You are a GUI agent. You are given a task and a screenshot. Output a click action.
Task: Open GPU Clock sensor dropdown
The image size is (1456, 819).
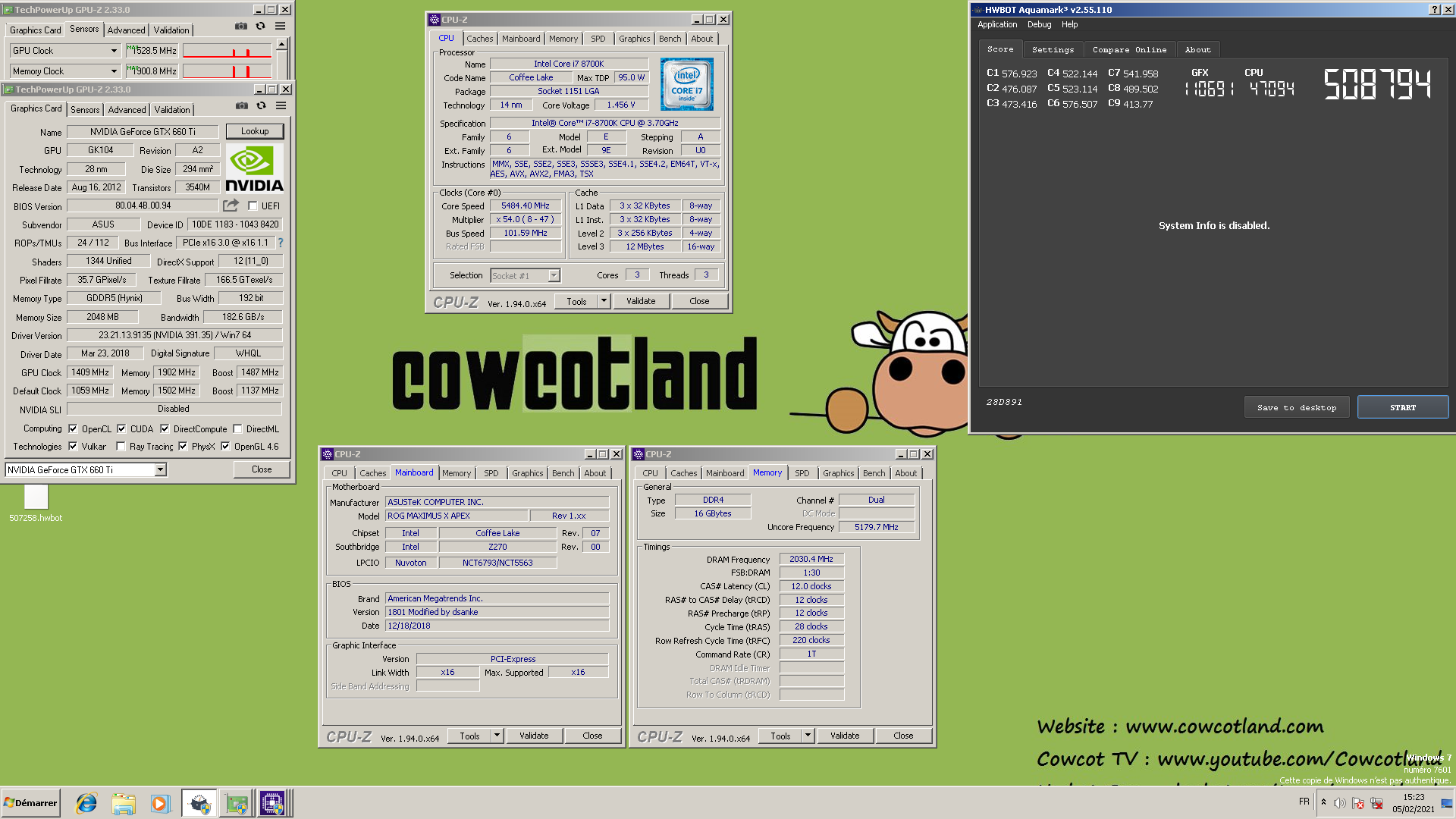click(114, 51)
